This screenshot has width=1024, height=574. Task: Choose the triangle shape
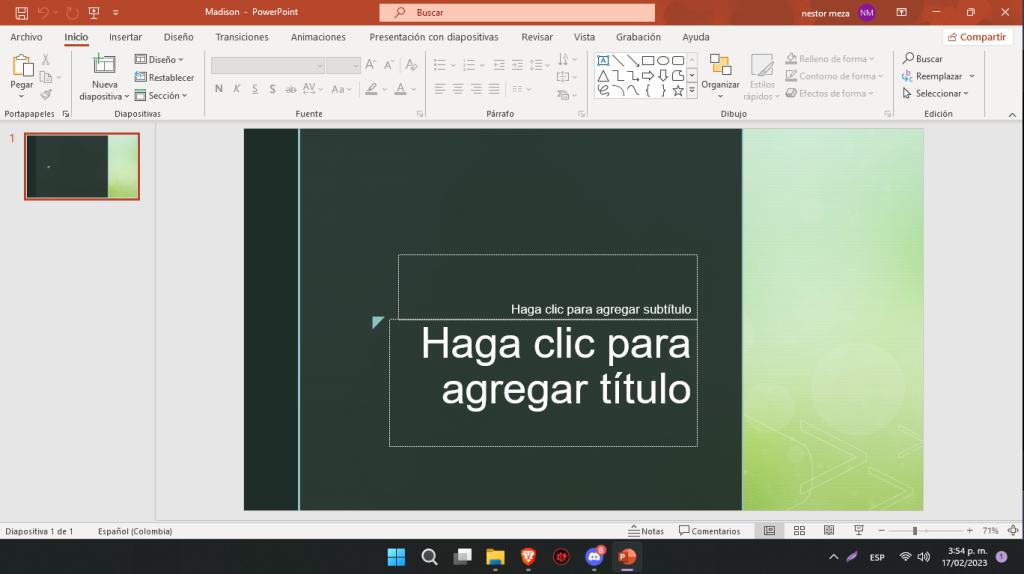[603, 76]
